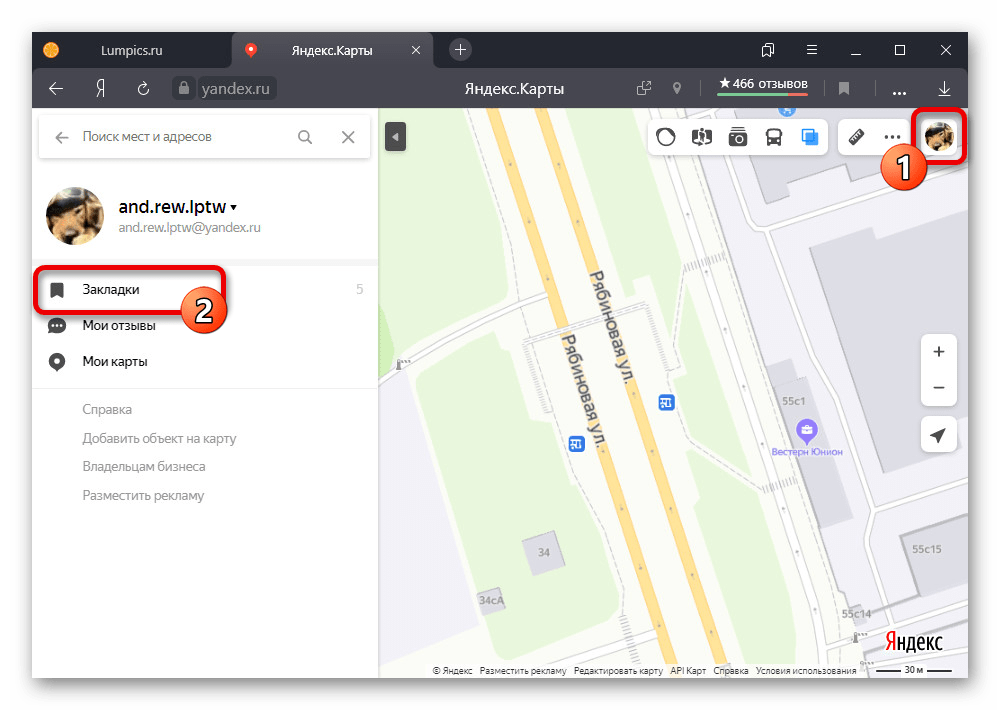The width and height of the screenshot is (1000, 710).
Task: Open the map tools three-dots menu
Action: (892, 137)
